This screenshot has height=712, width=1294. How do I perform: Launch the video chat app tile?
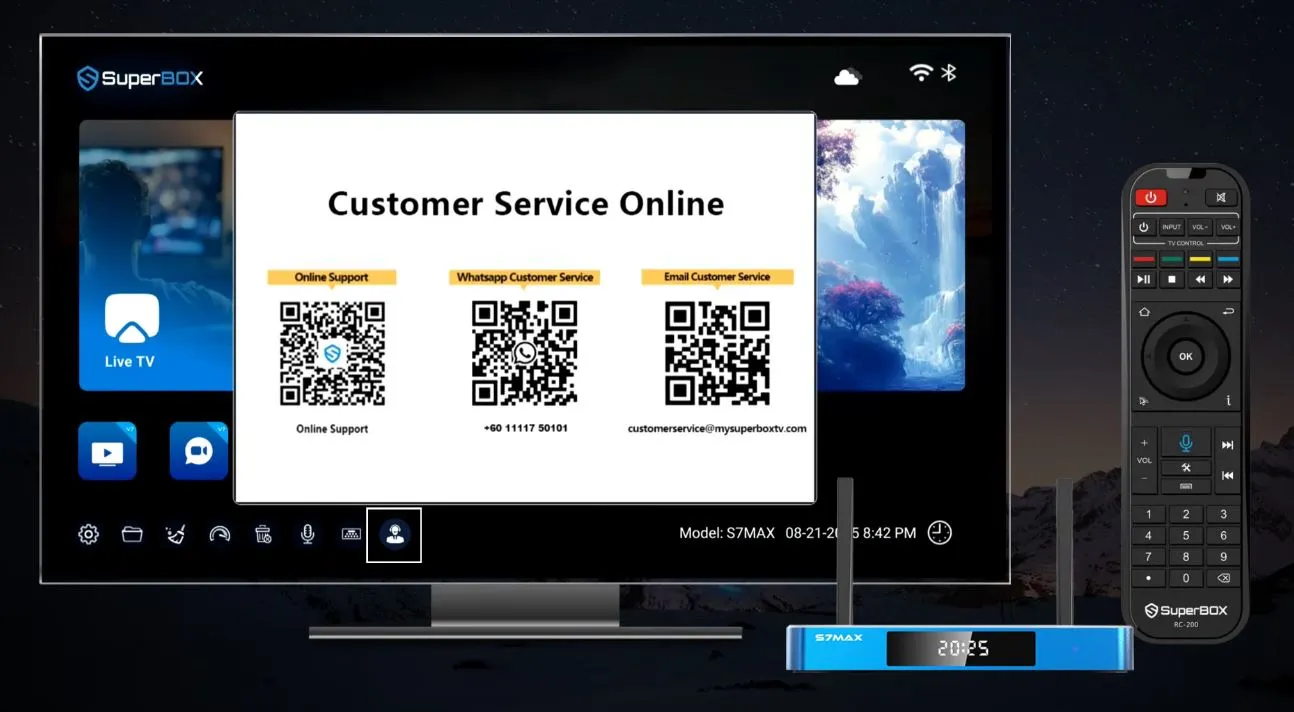198,451
